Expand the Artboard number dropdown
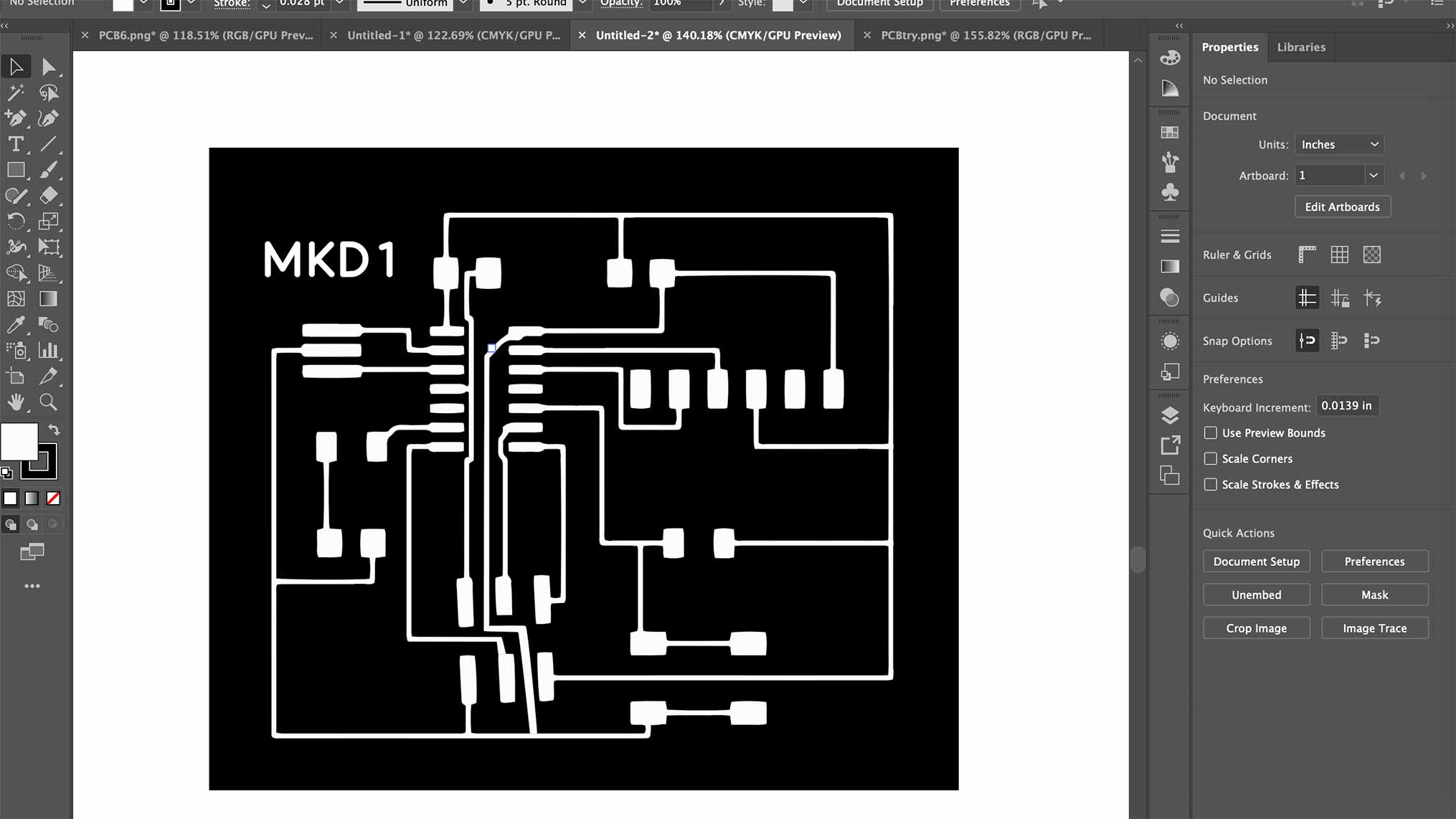Screen dimensions: 1456x819 tap(1373, 176)
